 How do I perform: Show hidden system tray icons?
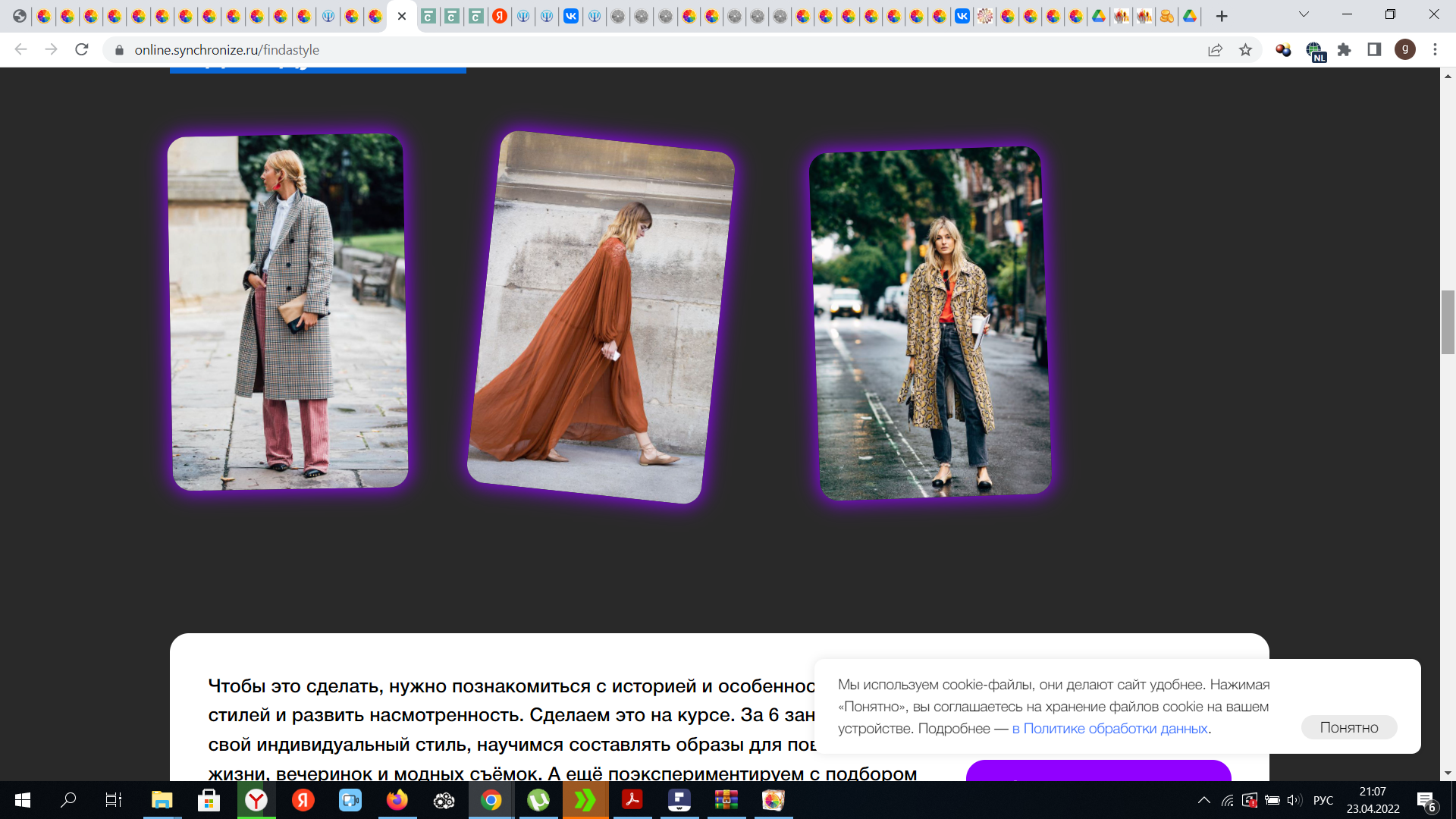(x=1203, y=800)
